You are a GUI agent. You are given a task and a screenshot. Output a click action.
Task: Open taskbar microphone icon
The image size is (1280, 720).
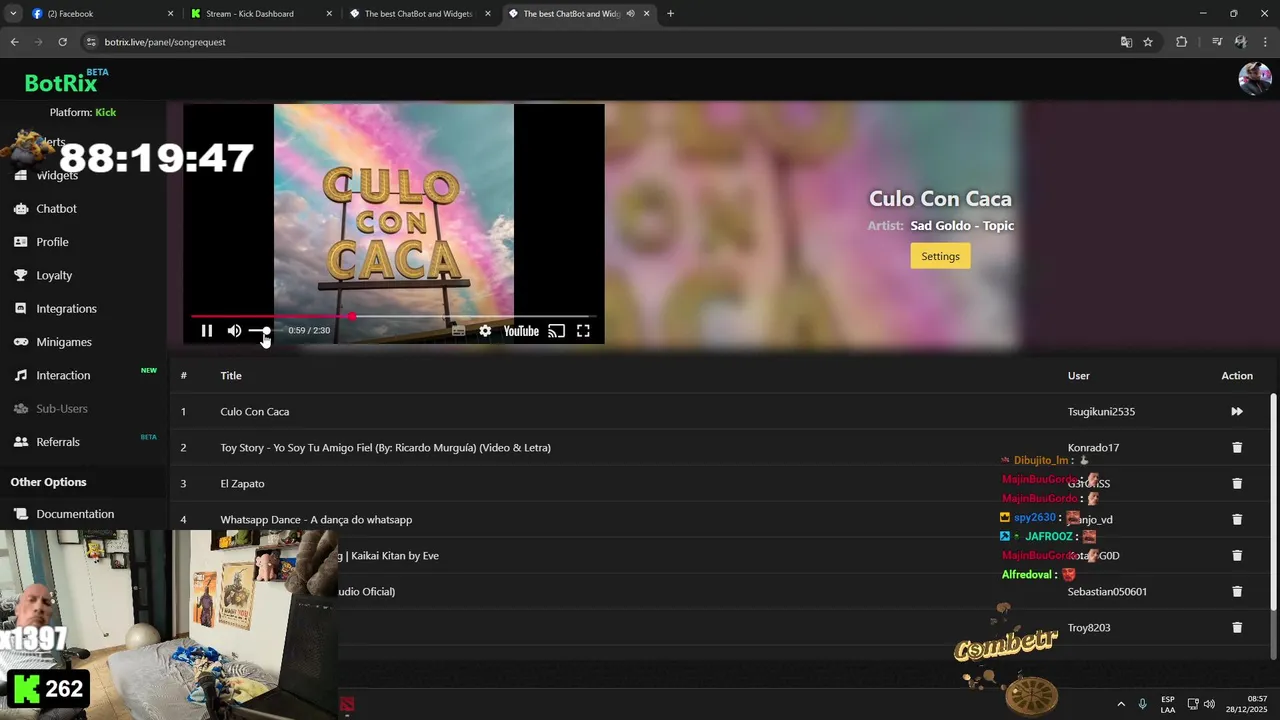click(x=1142, y=704)
